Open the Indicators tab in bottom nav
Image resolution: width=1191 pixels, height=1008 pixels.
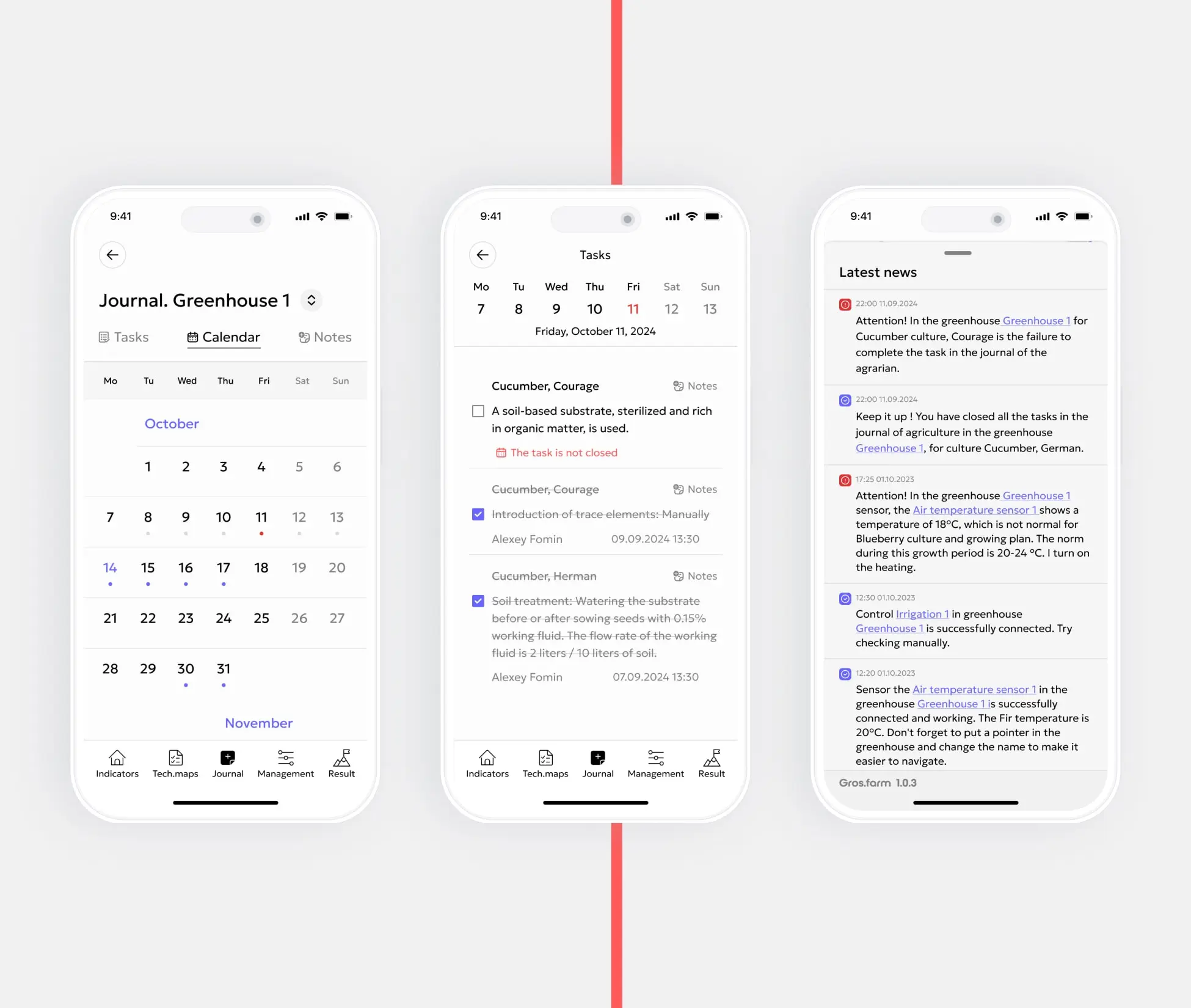(x=116, y=763)
